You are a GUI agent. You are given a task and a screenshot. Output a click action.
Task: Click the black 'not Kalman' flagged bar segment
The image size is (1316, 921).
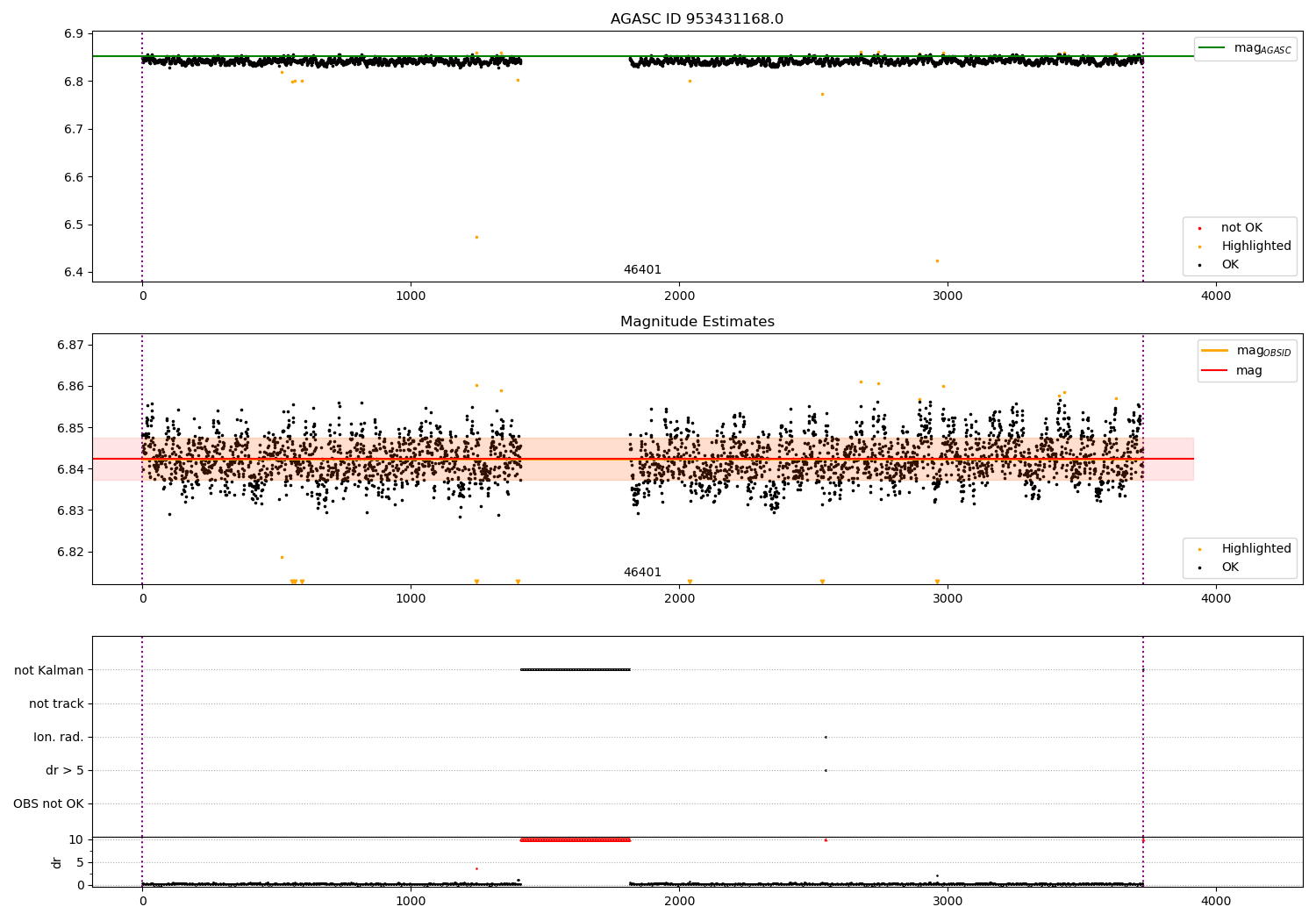pos(575,670)
